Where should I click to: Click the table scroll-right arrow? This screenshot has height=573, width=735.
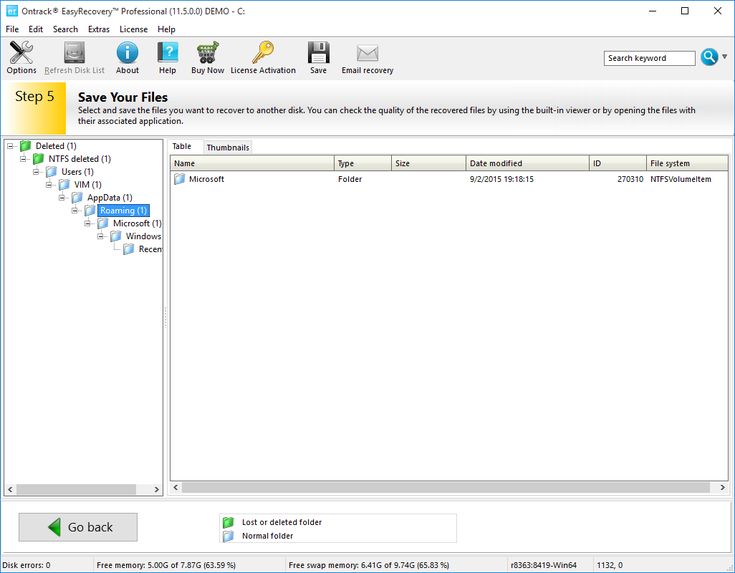click(x=722, y=488)
